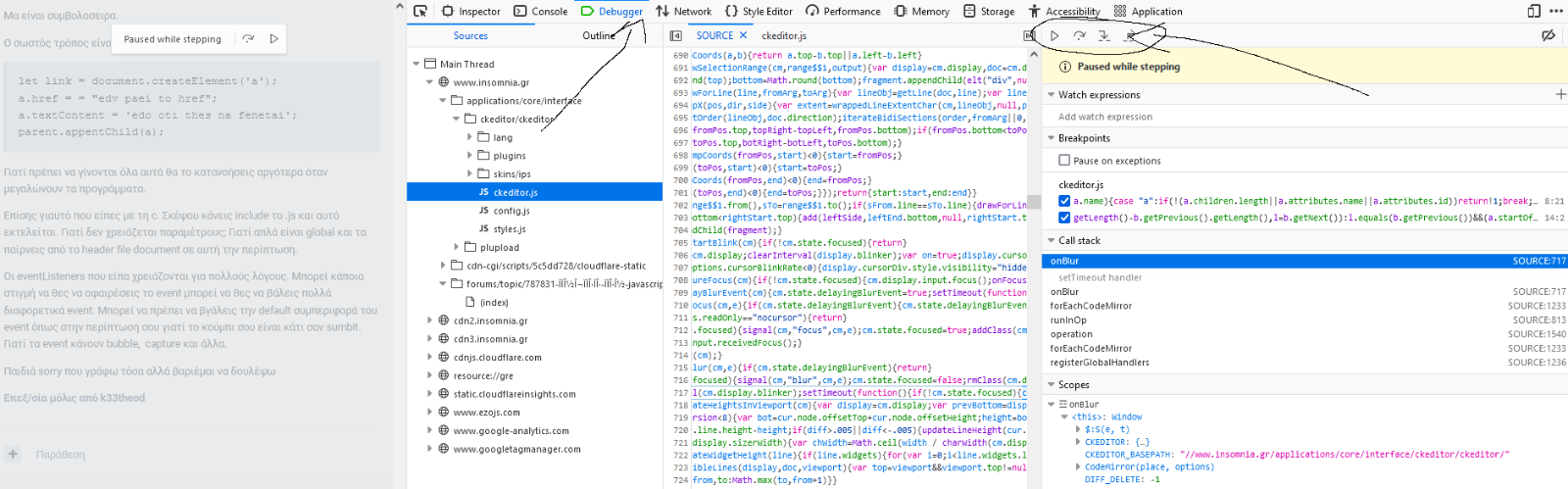
Task: Disable the getLength() breakpoint checkbox
Action: (x=1064, y=218)
